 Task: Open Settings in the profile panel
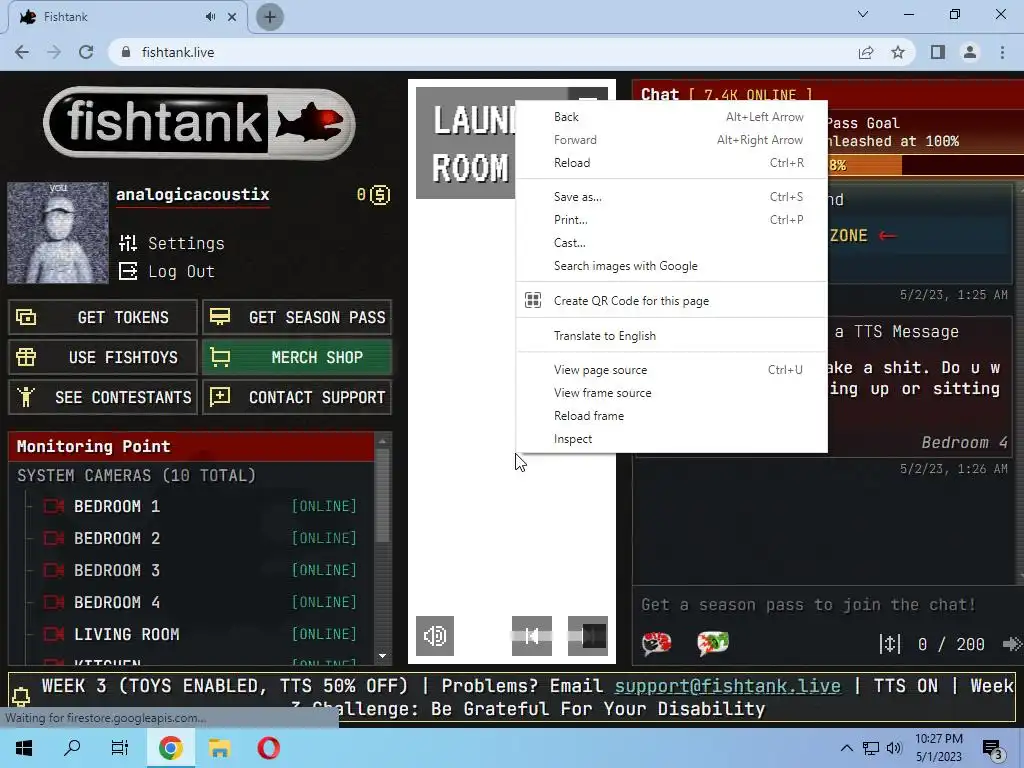(x=172, y=243)
